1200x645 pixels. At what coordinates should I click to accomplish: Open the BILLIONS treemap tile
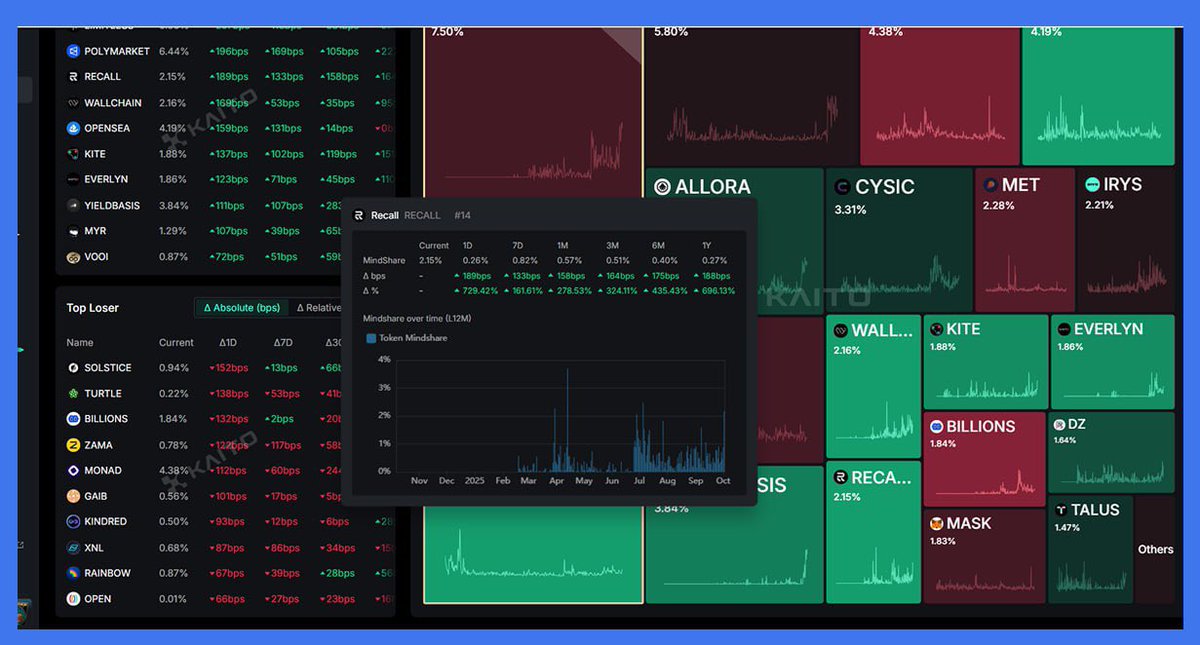(984, 459)
